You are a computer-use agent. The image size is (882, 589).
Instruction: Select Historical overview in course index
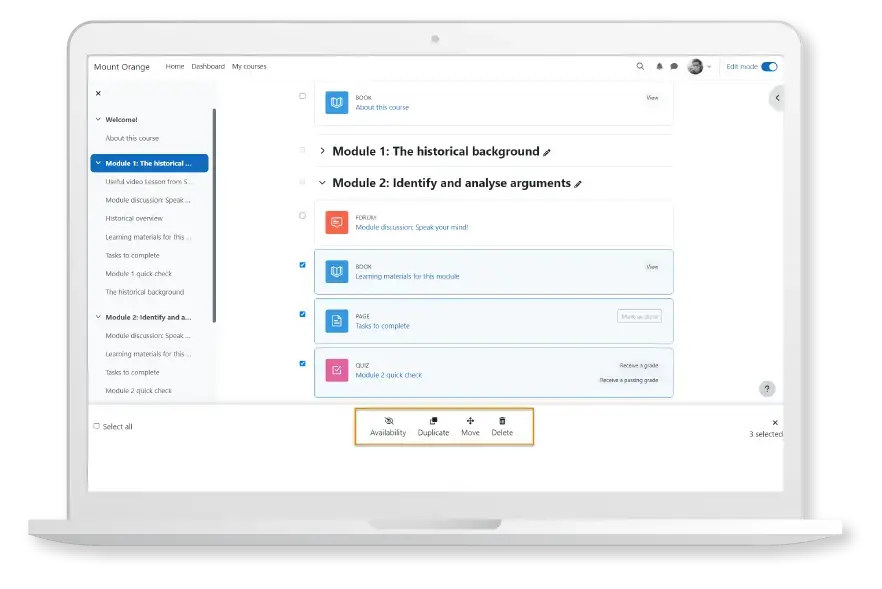point(134,218)
